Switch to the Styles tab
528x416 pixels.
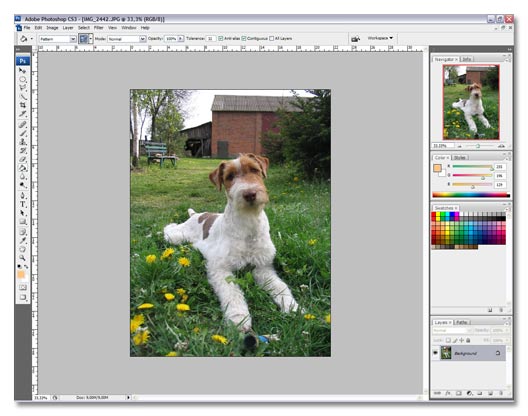[x=459, y=158]
